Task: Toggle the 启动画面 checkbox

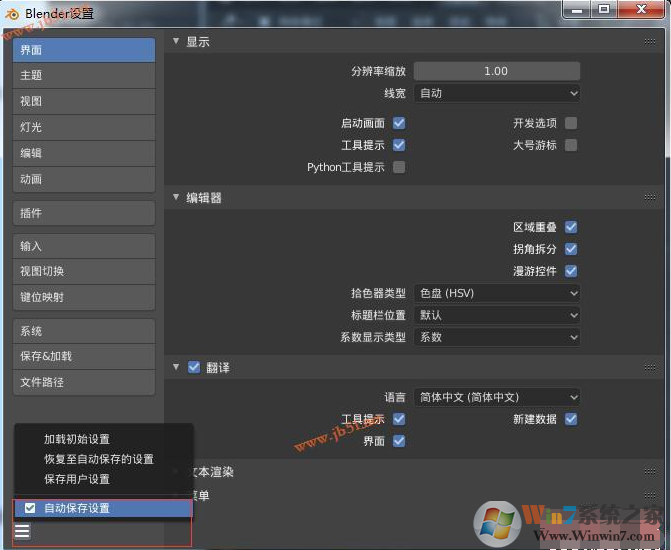Action: (x=399, y=123)
